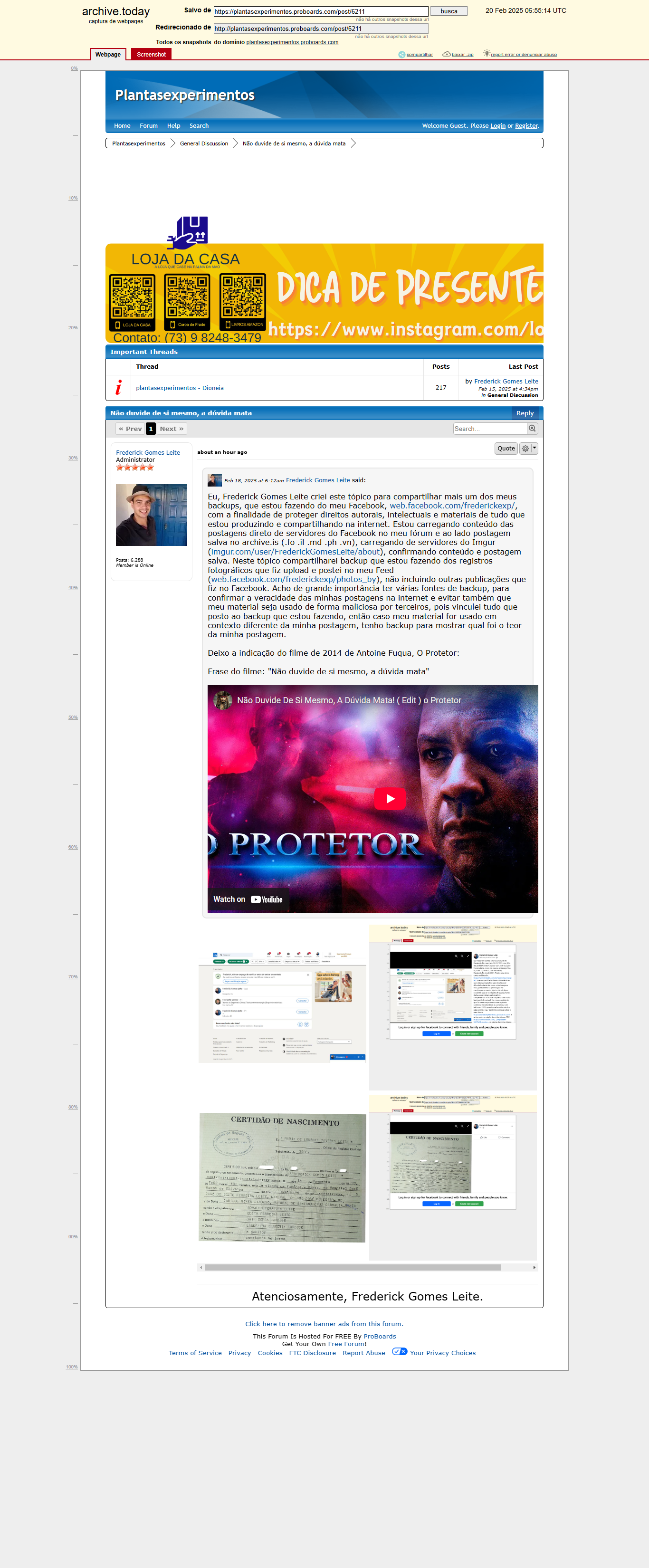The width and height of the screenshot is (649, 1568).
Task: Click the small quoted author avatar
Action: coord(214,480)
